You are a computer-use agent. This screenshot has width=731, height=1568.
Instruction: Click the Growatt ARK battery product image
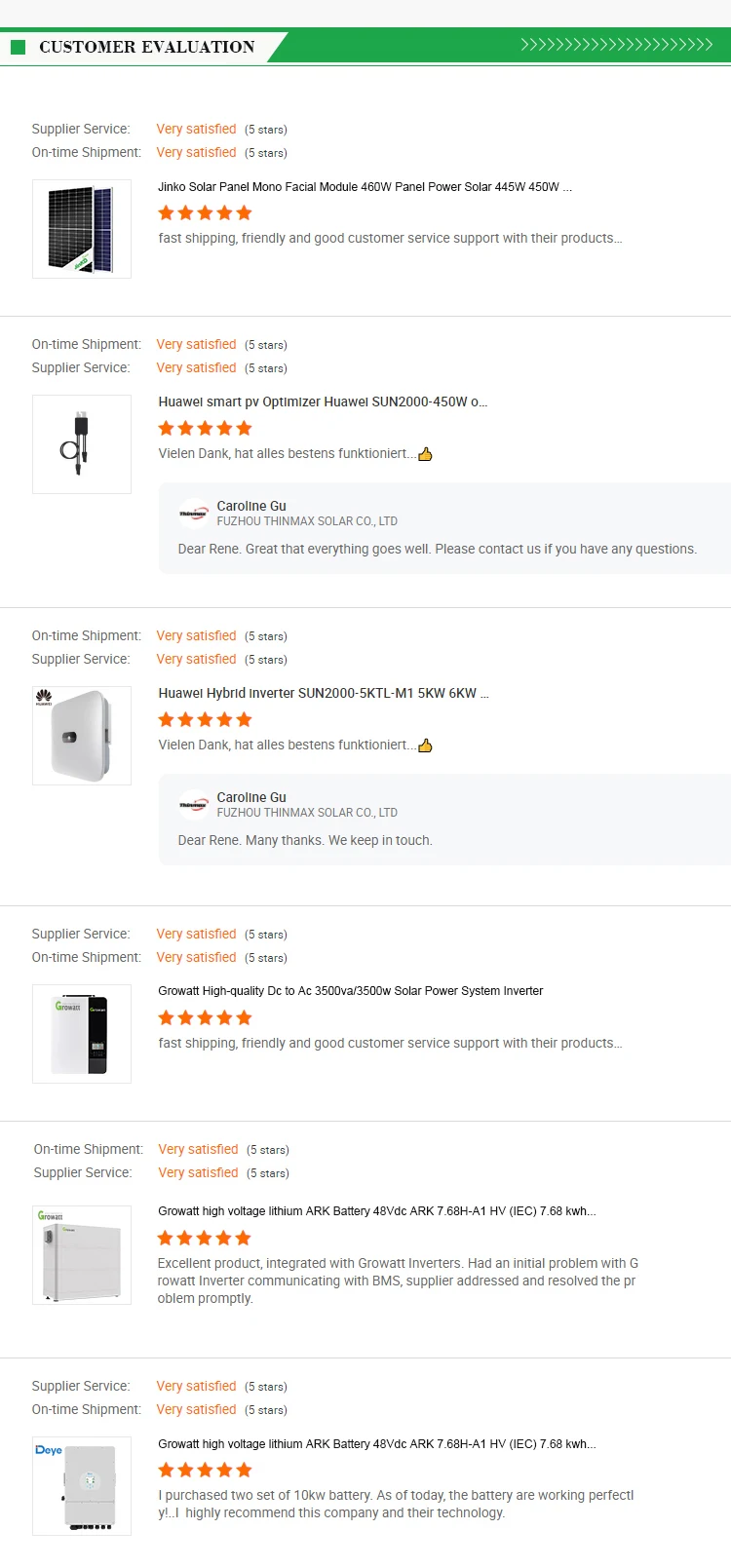pos(82,1255)
